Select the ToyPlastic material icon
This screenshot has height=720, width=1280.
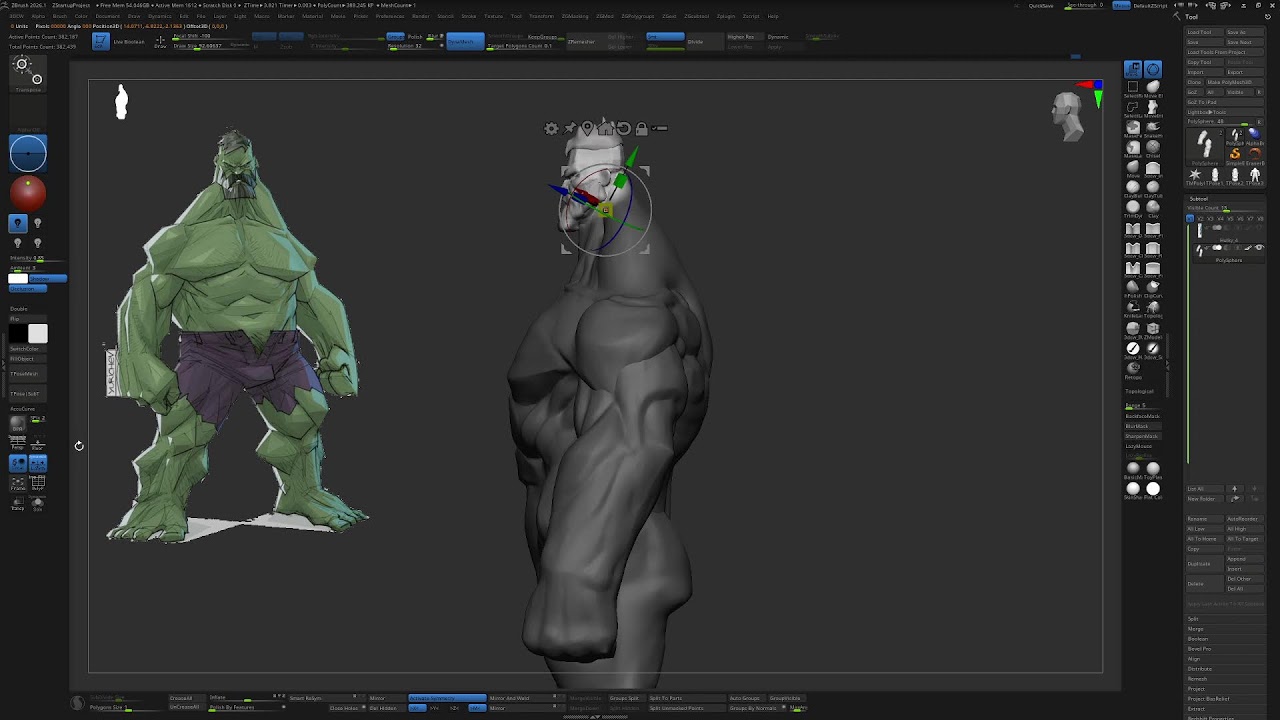[1153, 468]
